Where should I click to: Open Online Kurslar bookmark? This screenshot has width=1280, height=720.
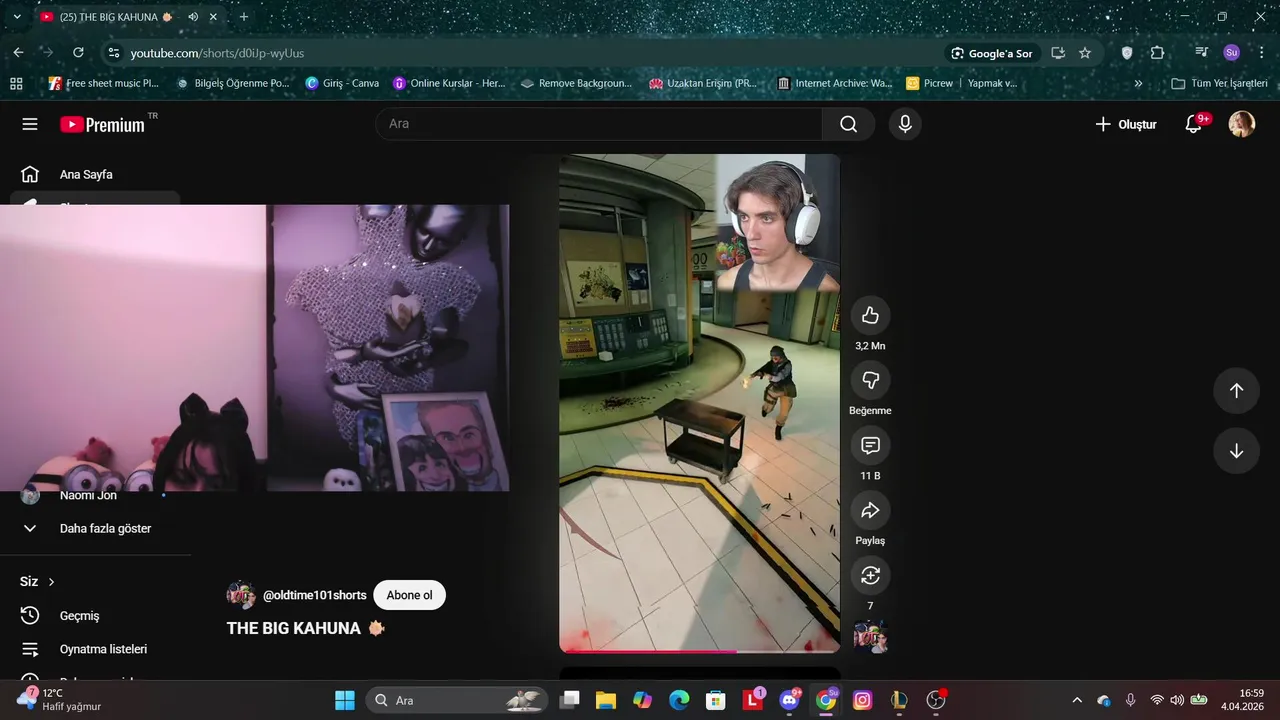[x=449, y=83]
